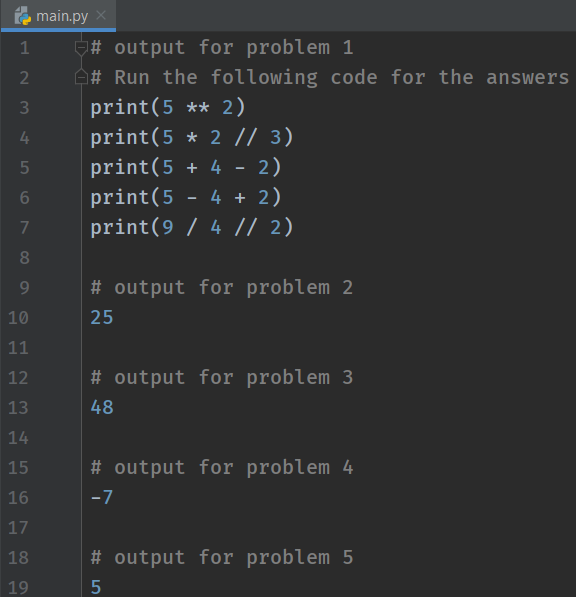Click the -7 value on line 16
The width and height of the screenshot is (576, 597).
102,498
